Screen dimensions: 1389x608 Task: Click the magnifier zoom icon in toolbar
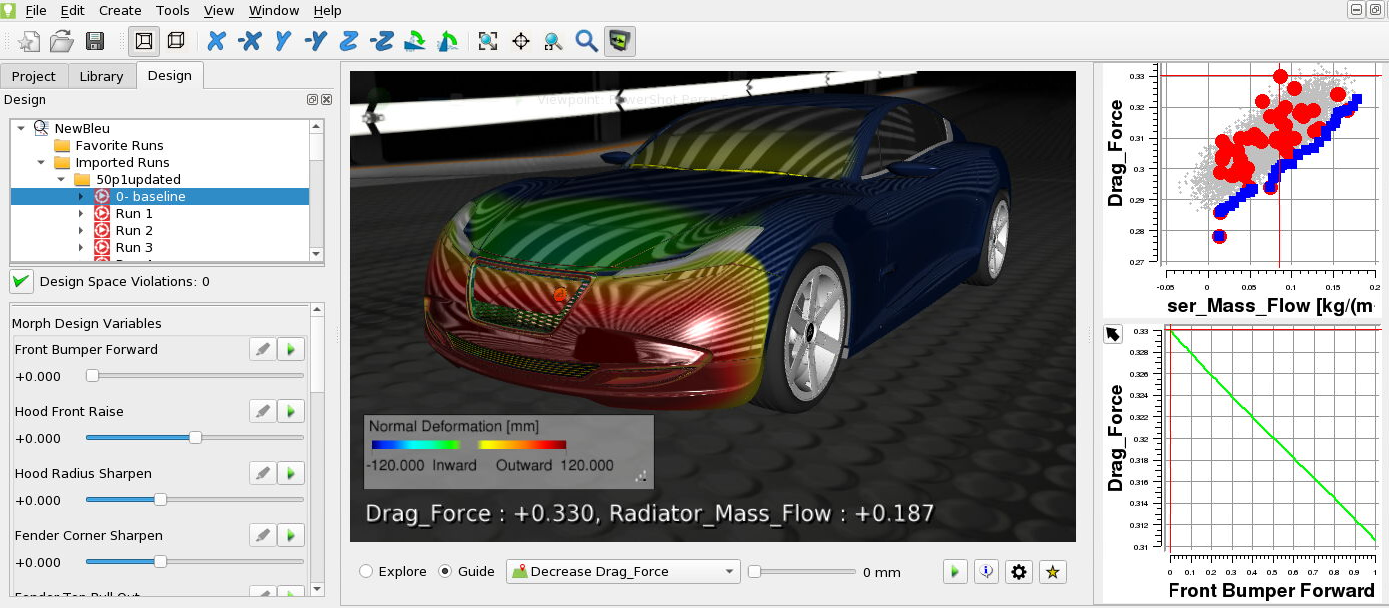(586, 41)
